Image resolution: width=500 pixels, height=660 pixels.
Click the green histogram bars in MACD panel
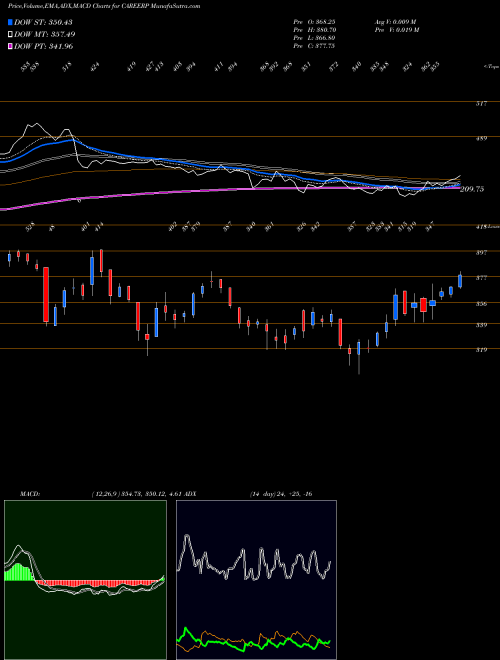(19, 573)
